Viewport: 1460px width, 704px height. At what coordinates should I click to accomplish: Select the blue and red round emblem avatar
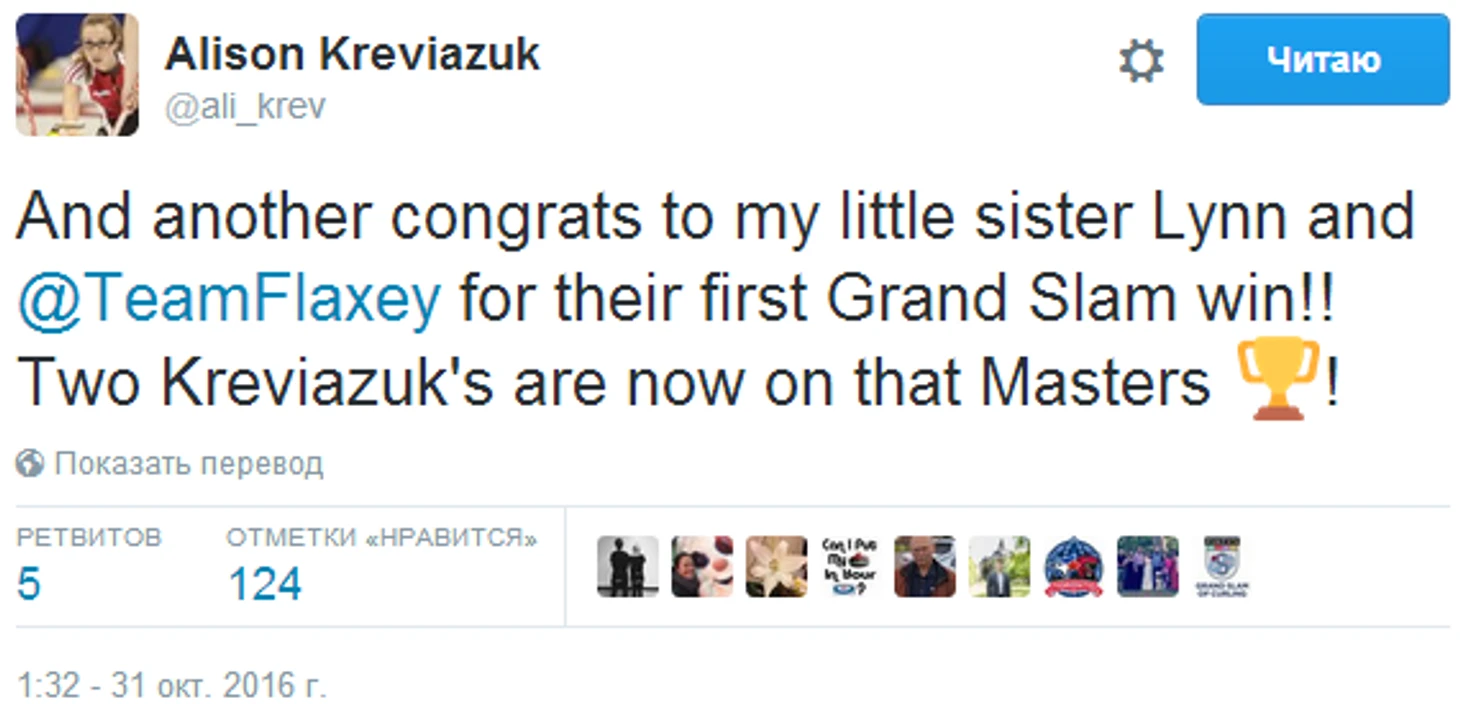coord(1073,567)
